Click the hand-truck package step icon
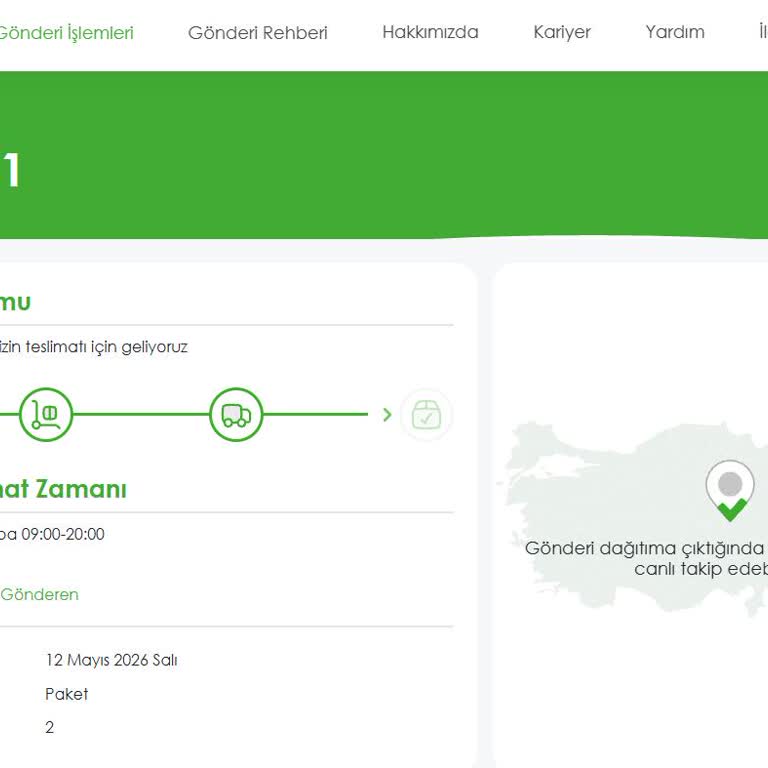This screenshot has height=768, width=768. pos(46,414)
